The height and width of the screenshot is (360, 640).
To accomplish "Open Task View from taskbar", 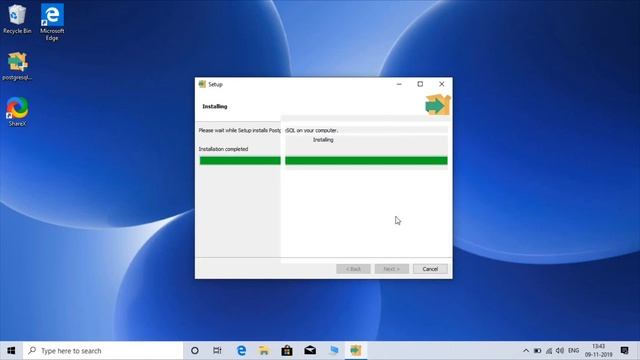I will point(217,351).
